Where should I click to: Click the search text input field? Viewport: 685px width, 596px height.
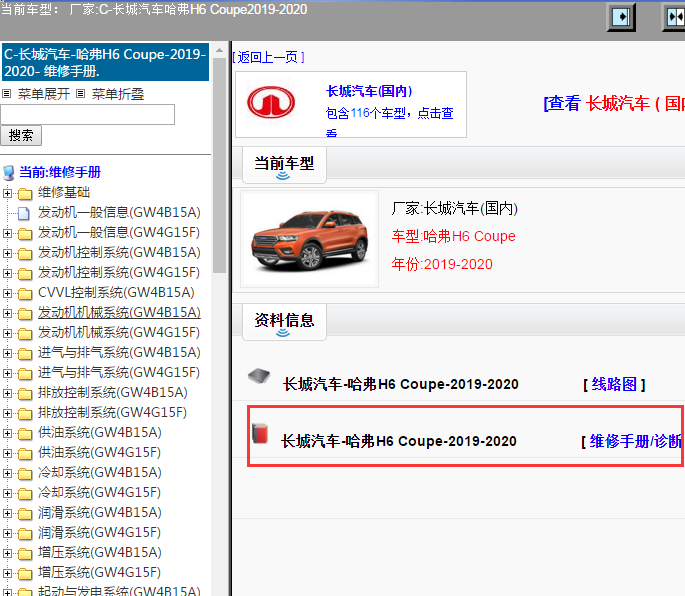click(88, 115)
